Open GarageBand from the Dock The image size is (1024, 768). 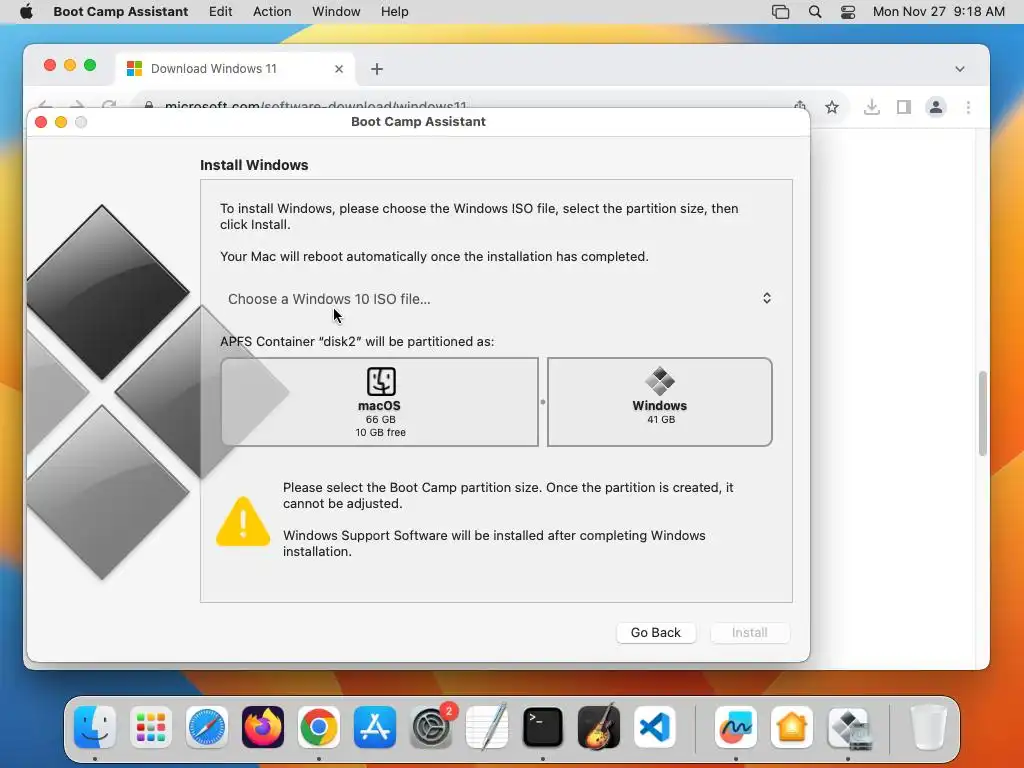[599, 727]
